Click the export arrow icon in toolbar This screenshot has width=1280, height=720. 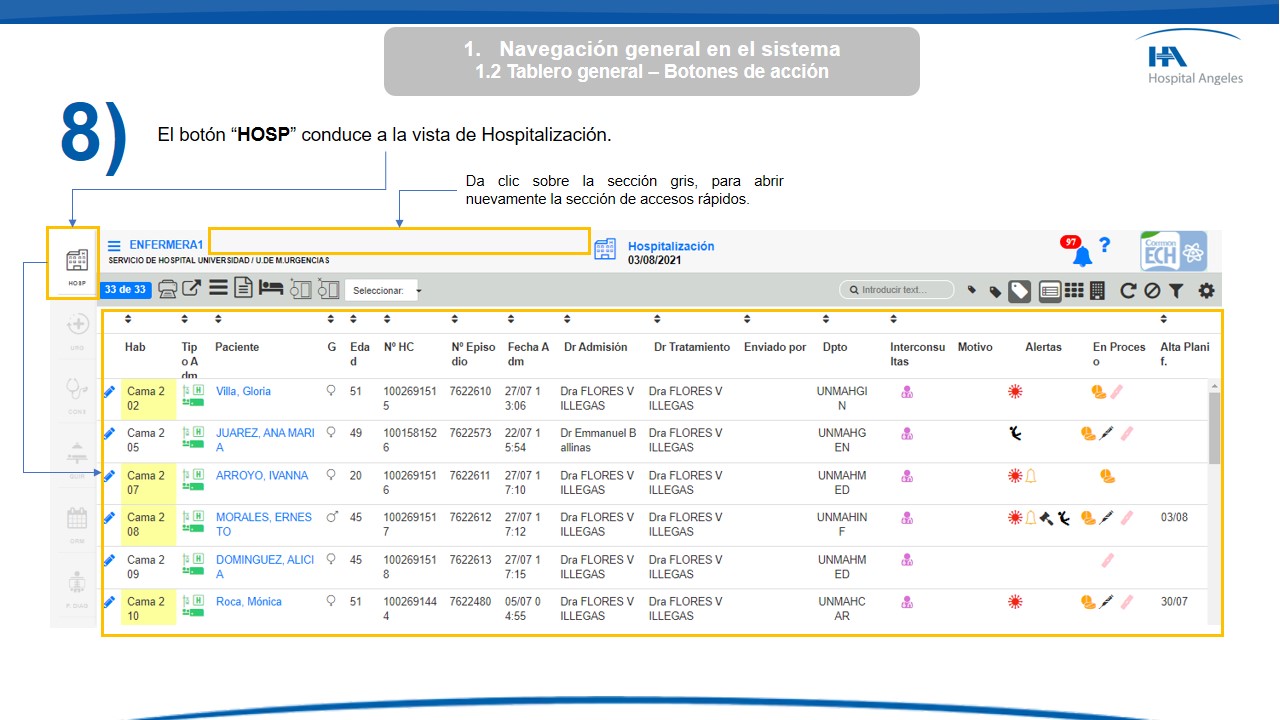click(191, 289)
